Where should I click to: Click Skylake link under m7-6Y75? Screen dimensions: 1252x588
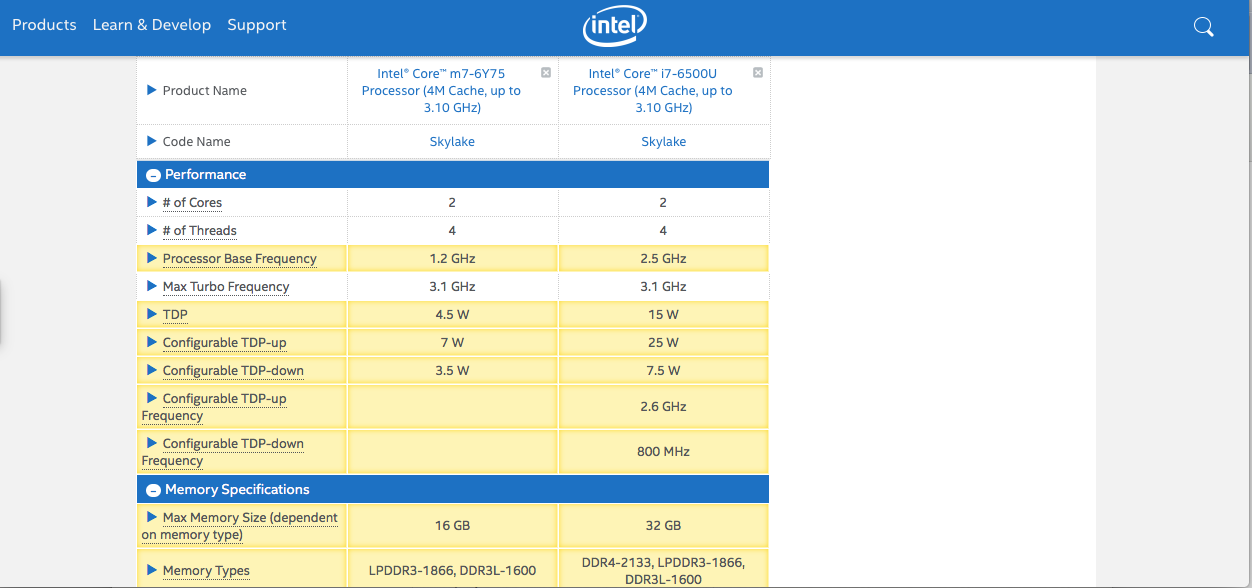[x=452, y=142]
